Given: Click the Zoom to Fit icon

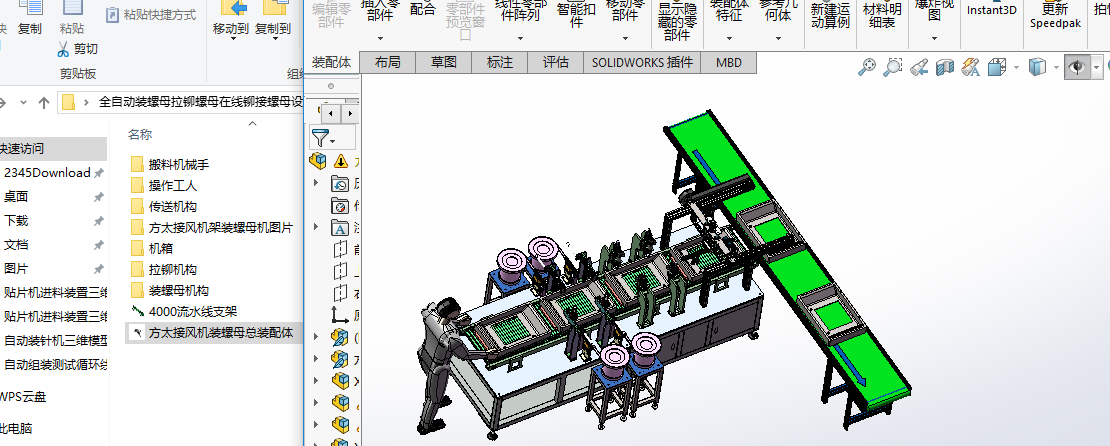Looking at the screenshot, I should tap(866, 67).
